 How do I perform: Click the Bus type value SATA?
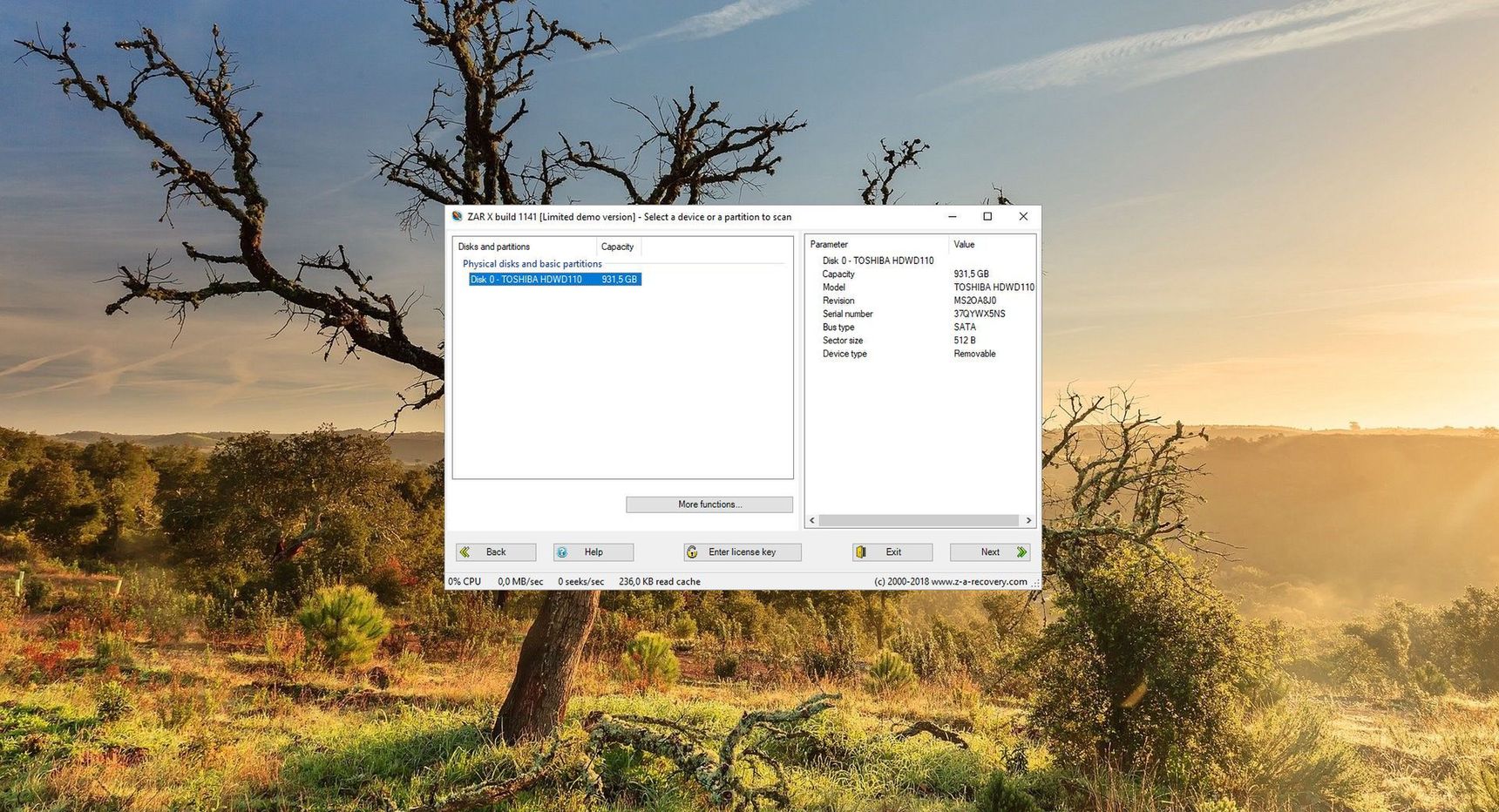tap(965, 328)
